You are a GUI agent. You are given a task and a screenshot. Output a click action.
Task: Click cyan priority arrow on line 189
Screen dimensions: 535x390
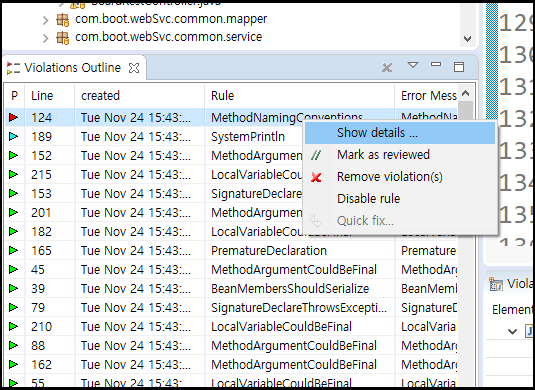point(13,136)
